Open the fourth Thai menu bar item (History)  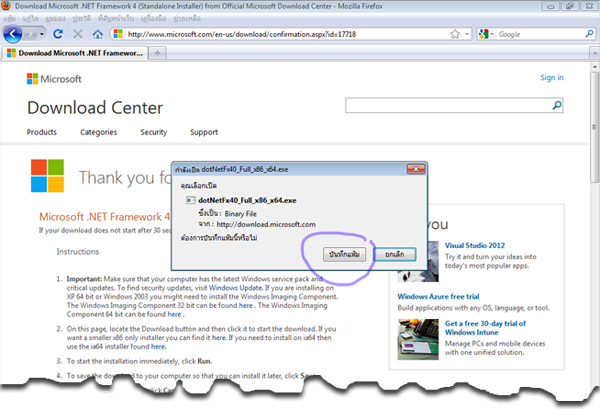(x=82, y=18)
